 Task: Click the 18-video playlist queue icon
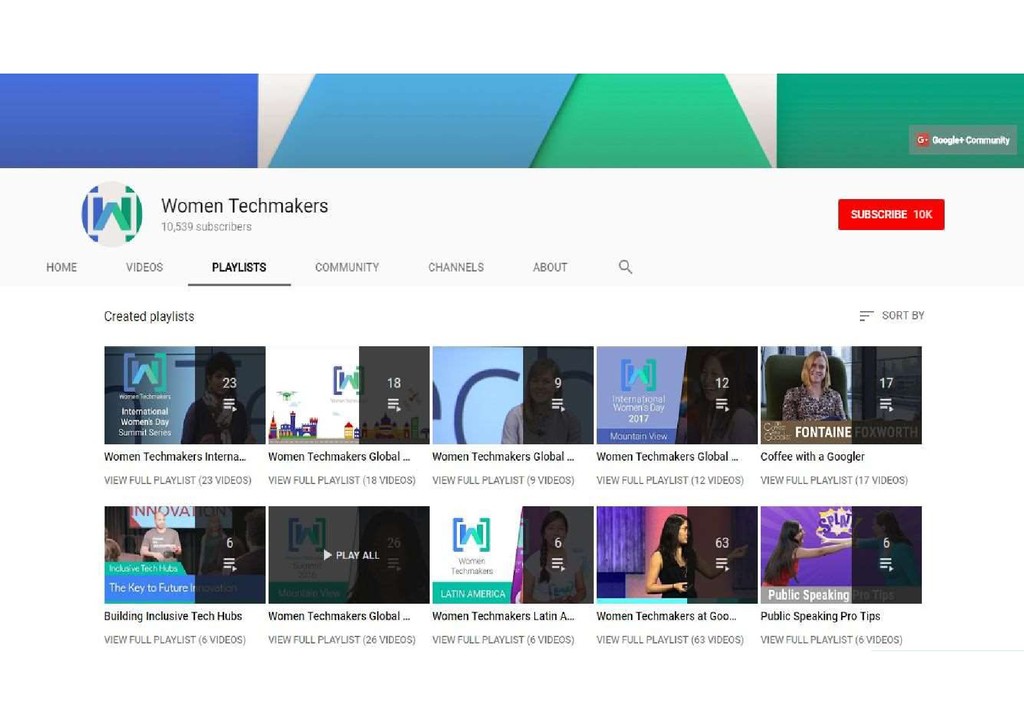pos(394,405)
